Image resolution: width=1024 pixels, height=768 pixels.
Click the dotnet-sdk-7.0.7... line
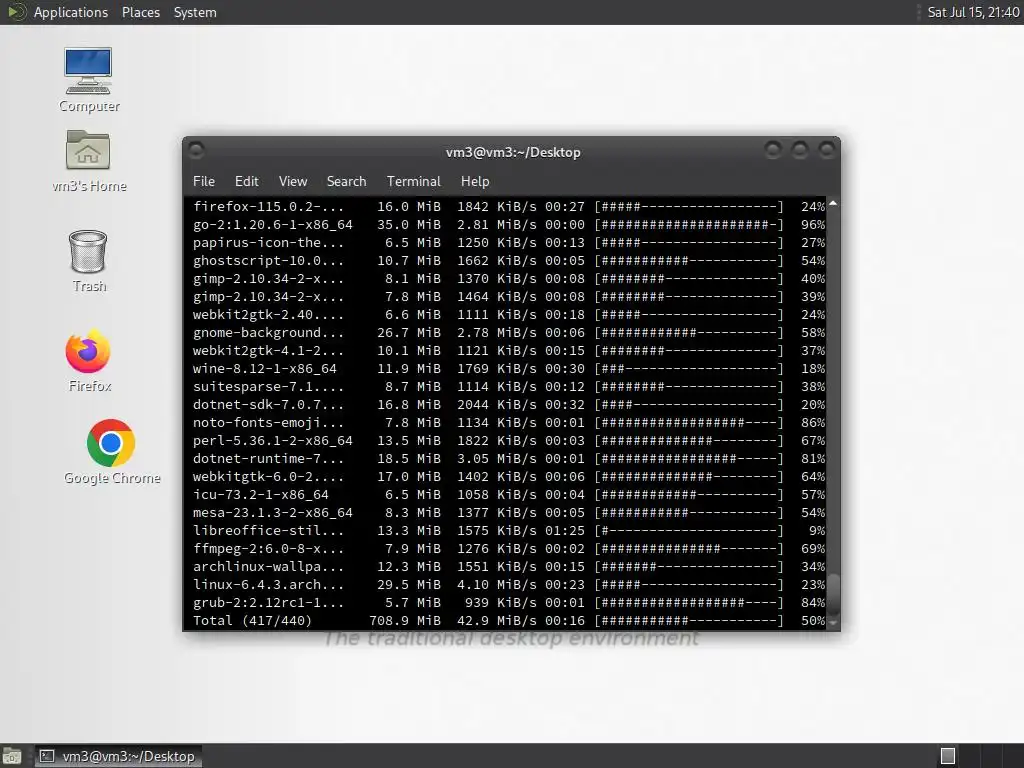(x=509, y=404)
